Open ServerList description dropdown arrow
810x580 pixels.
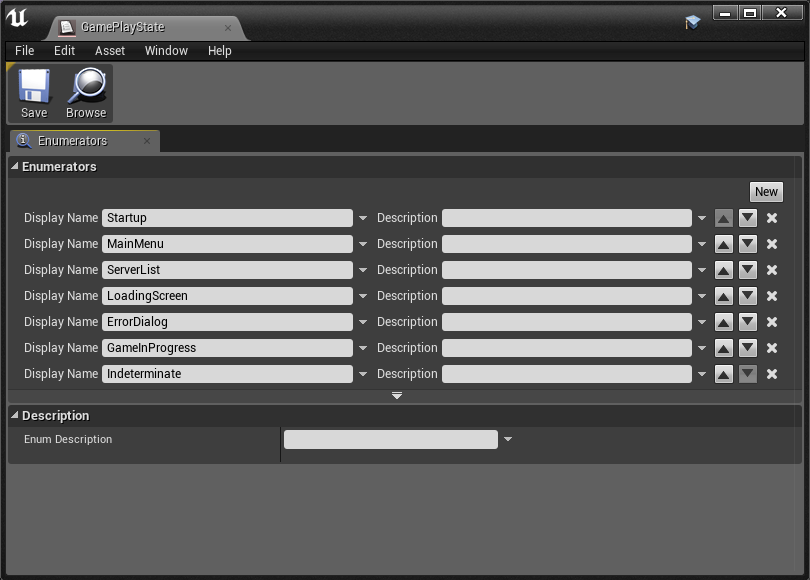[x=702, y=270]
